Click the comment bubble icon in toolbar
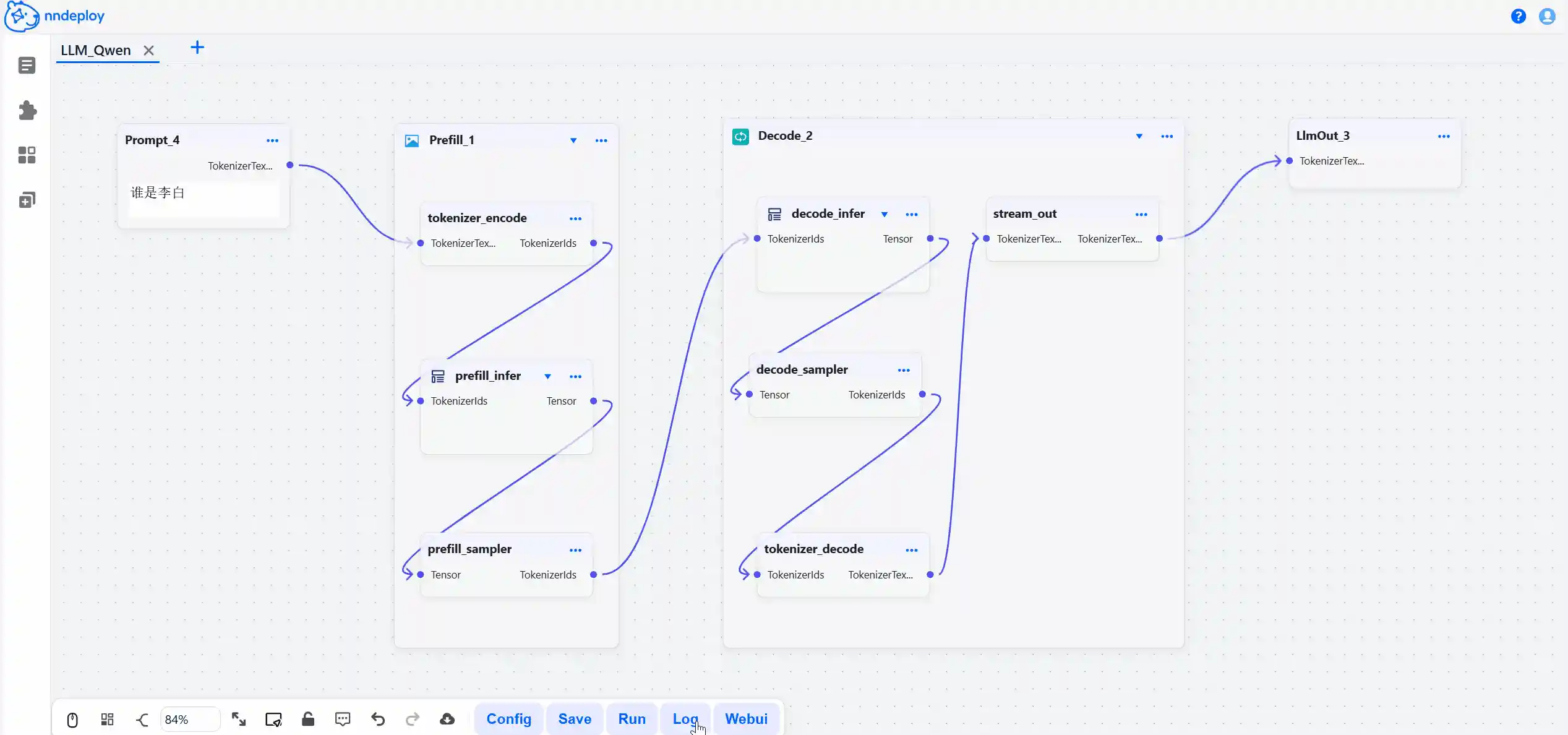This screenshot has width=1568, height=735. (343, 719)
